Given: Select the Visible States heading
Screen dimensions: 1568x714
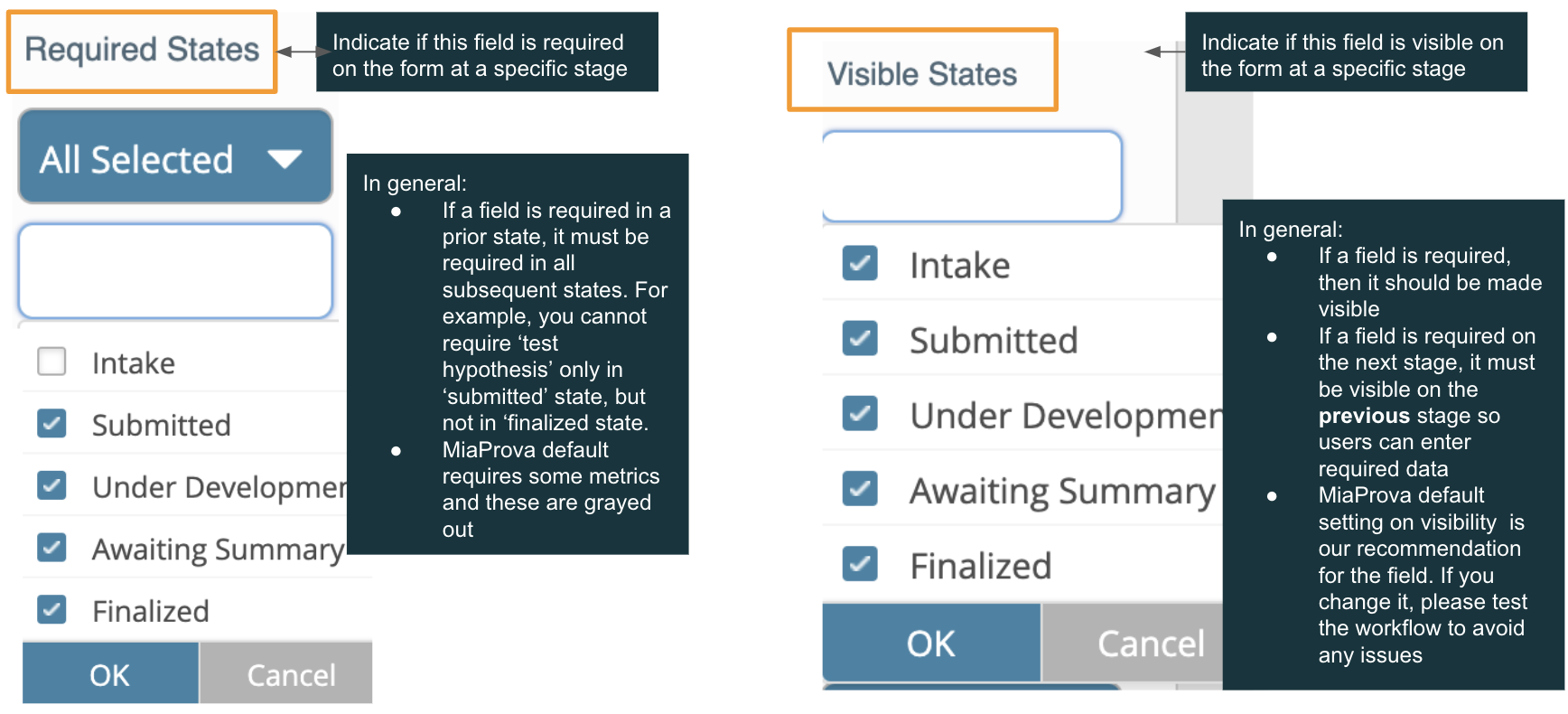Looking at the screenshot, I should [922, 74].
